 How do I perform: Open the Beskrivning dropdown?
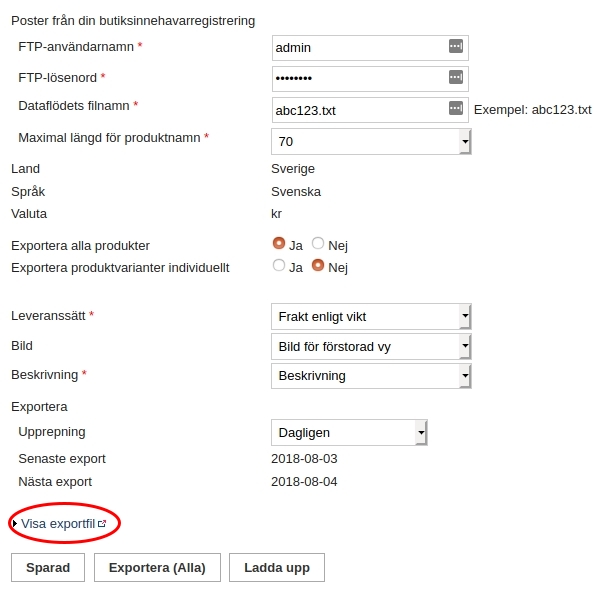[371, 376]
